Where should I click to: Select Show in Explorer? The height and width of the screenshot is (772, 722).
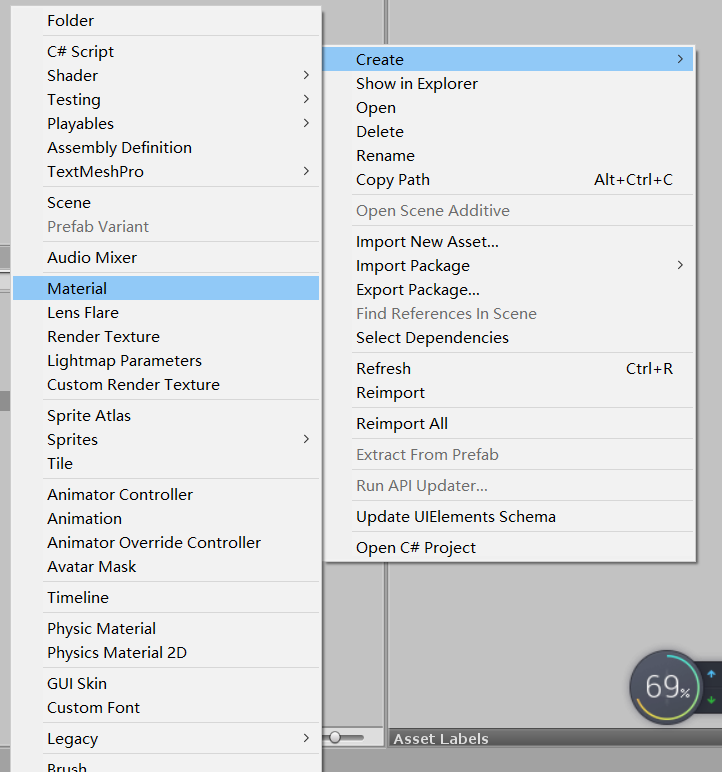click(x=509, y=84)
